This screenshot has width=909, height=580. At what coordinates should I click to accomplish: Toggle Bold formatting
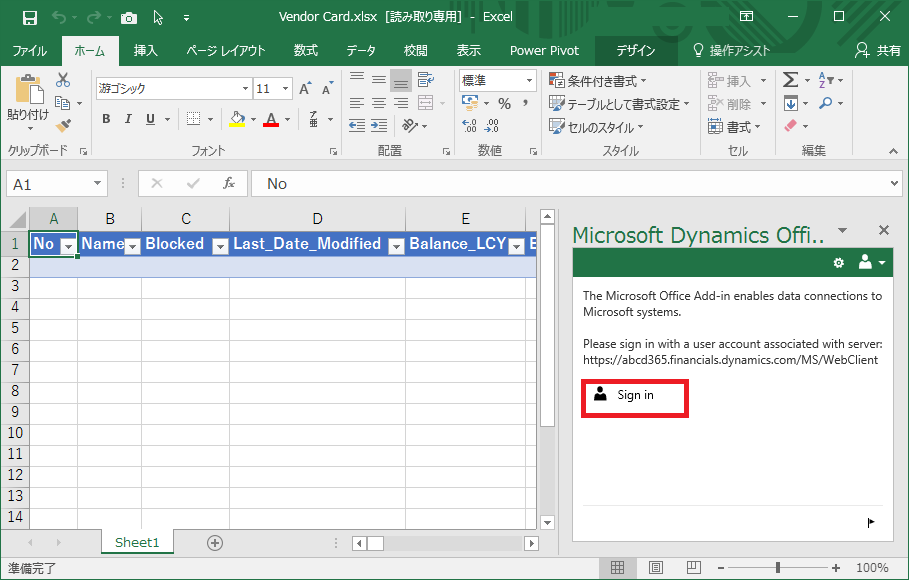106,119
